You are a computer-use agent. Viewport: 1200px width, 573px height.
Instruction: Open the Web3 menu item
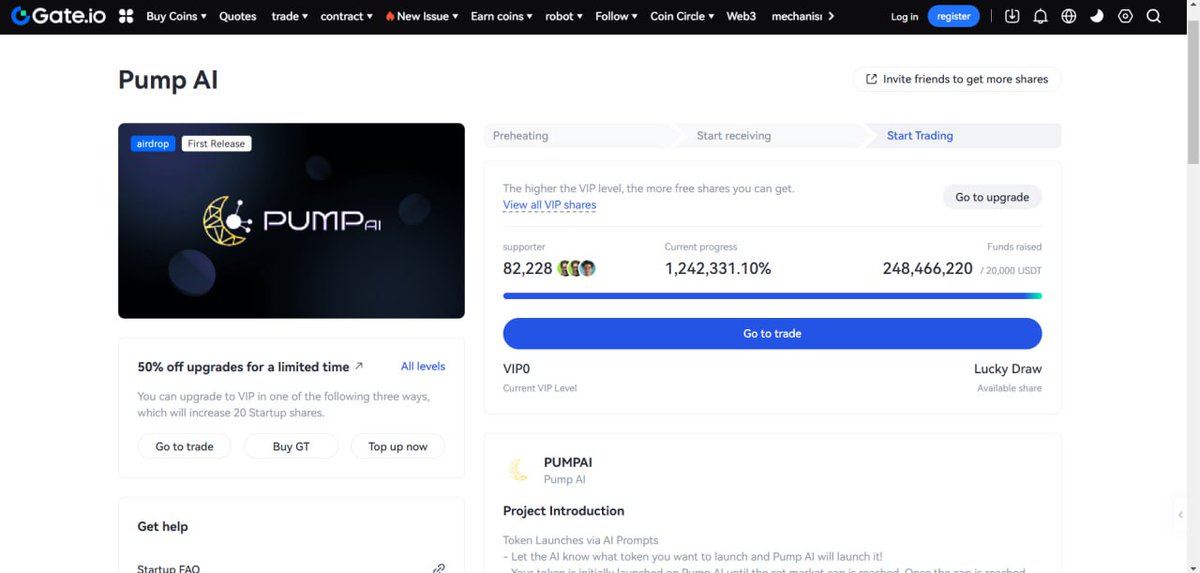(741, 16)
